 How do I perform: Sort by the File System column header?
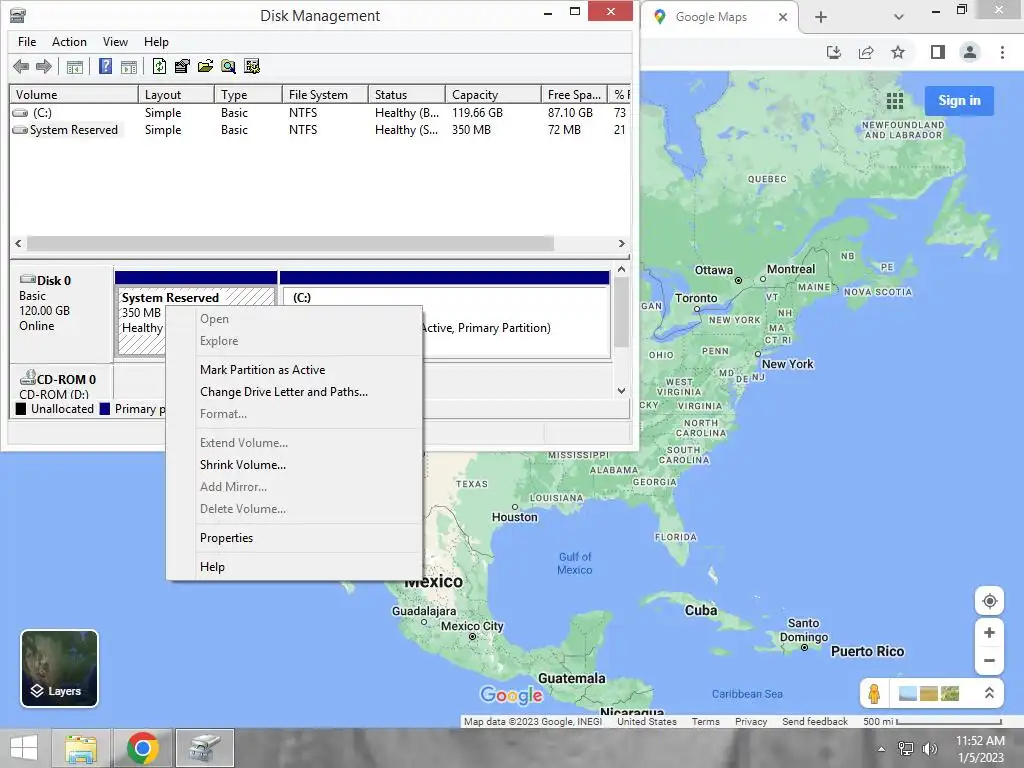325,95
